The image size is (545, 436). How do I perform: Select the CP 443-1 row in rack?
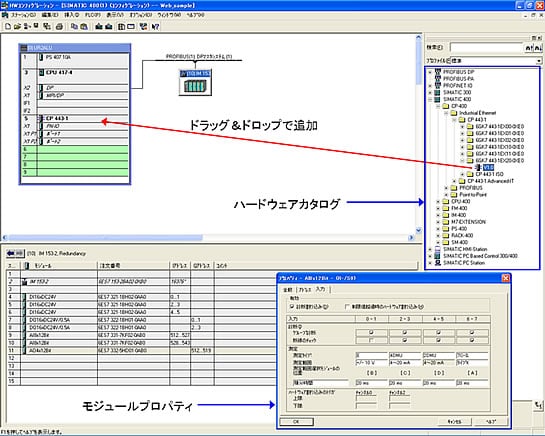[75, 118]
